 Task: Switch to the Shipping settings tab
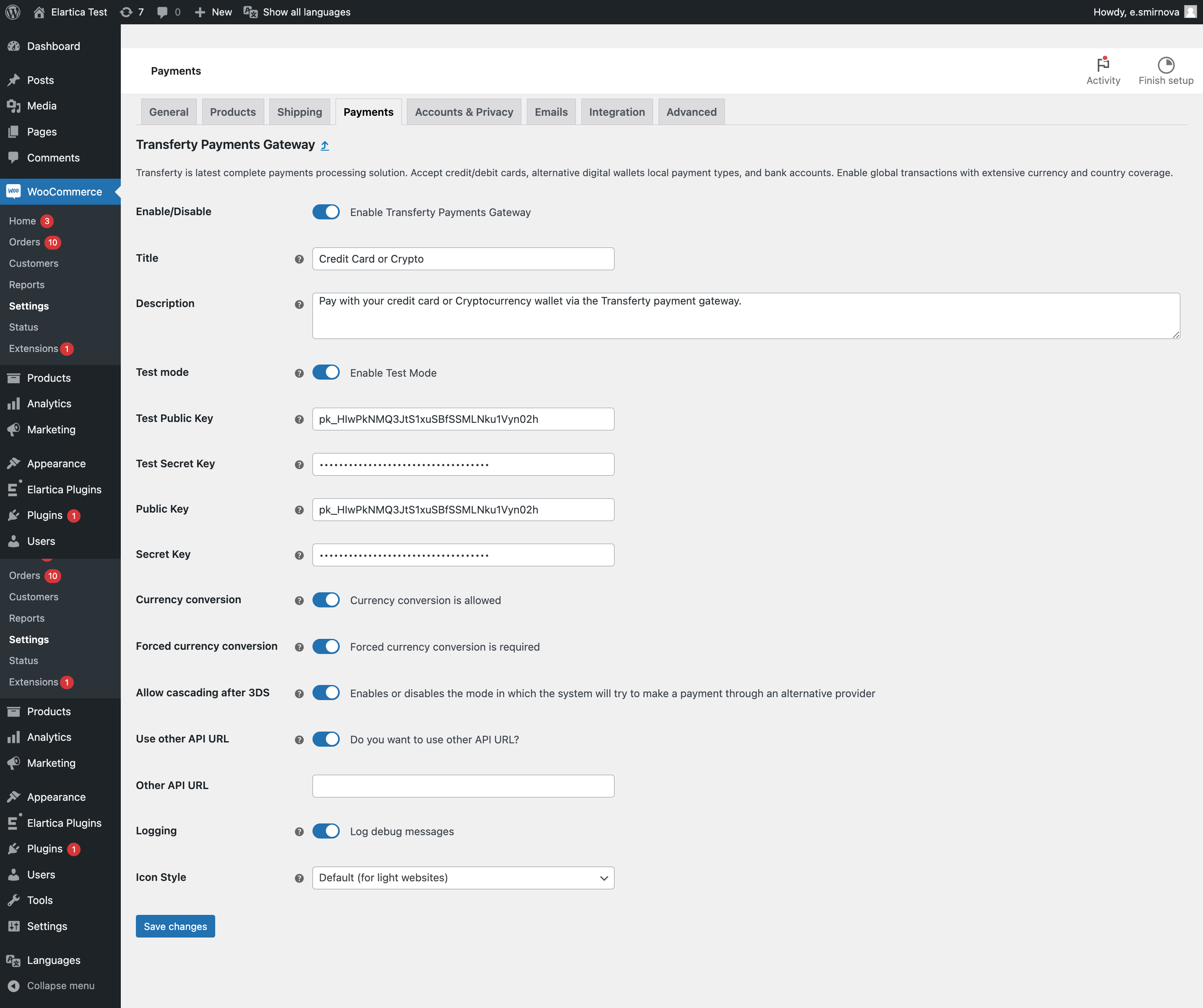coord(299,112)
